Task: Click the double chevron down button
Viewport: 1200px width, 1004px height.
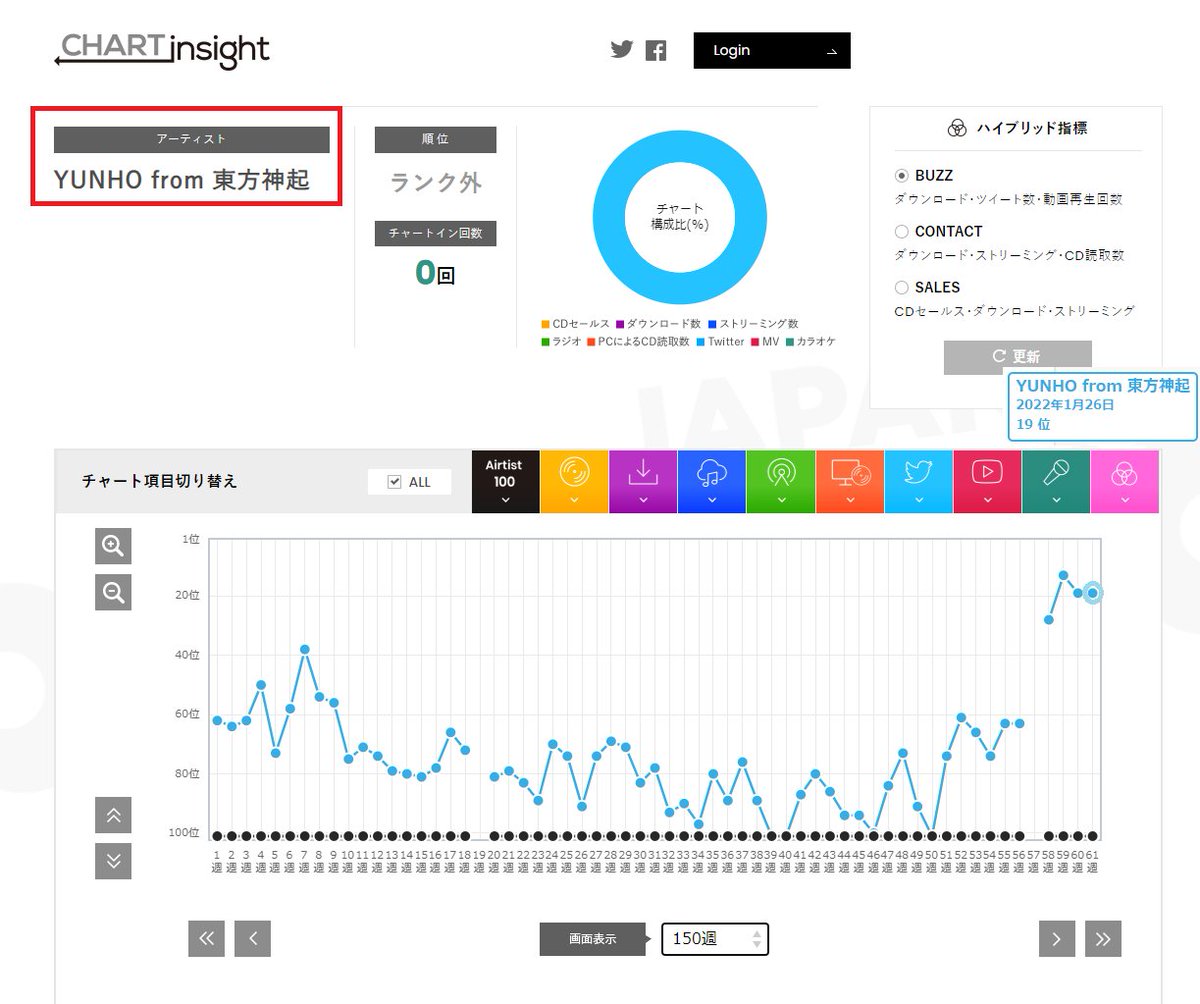Action: [x=113, y=861]
